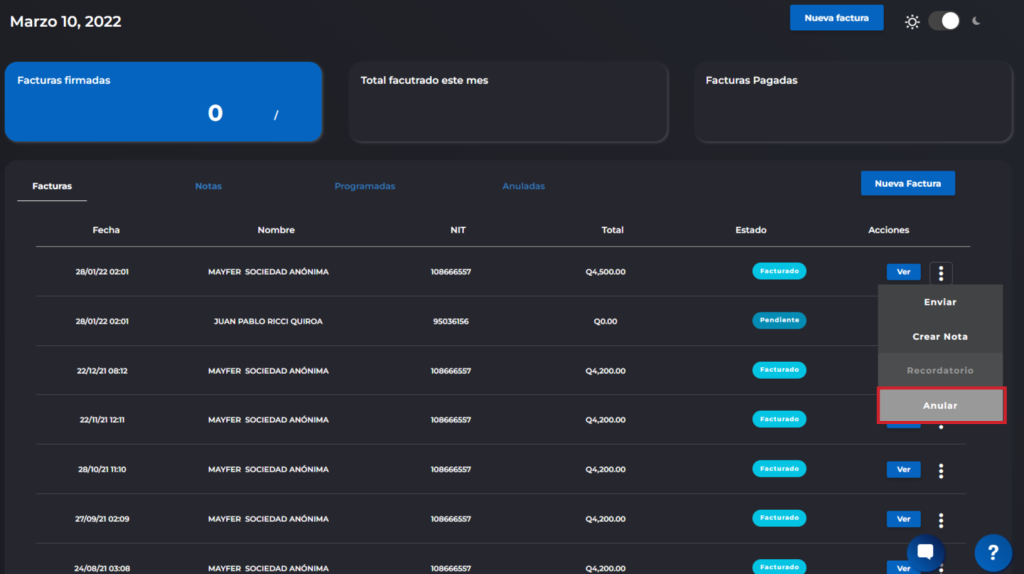1024x574 pixels.
Task: Open three-dot menu for the 28/10/21 invoice
Action: click(x=941, y=470)
